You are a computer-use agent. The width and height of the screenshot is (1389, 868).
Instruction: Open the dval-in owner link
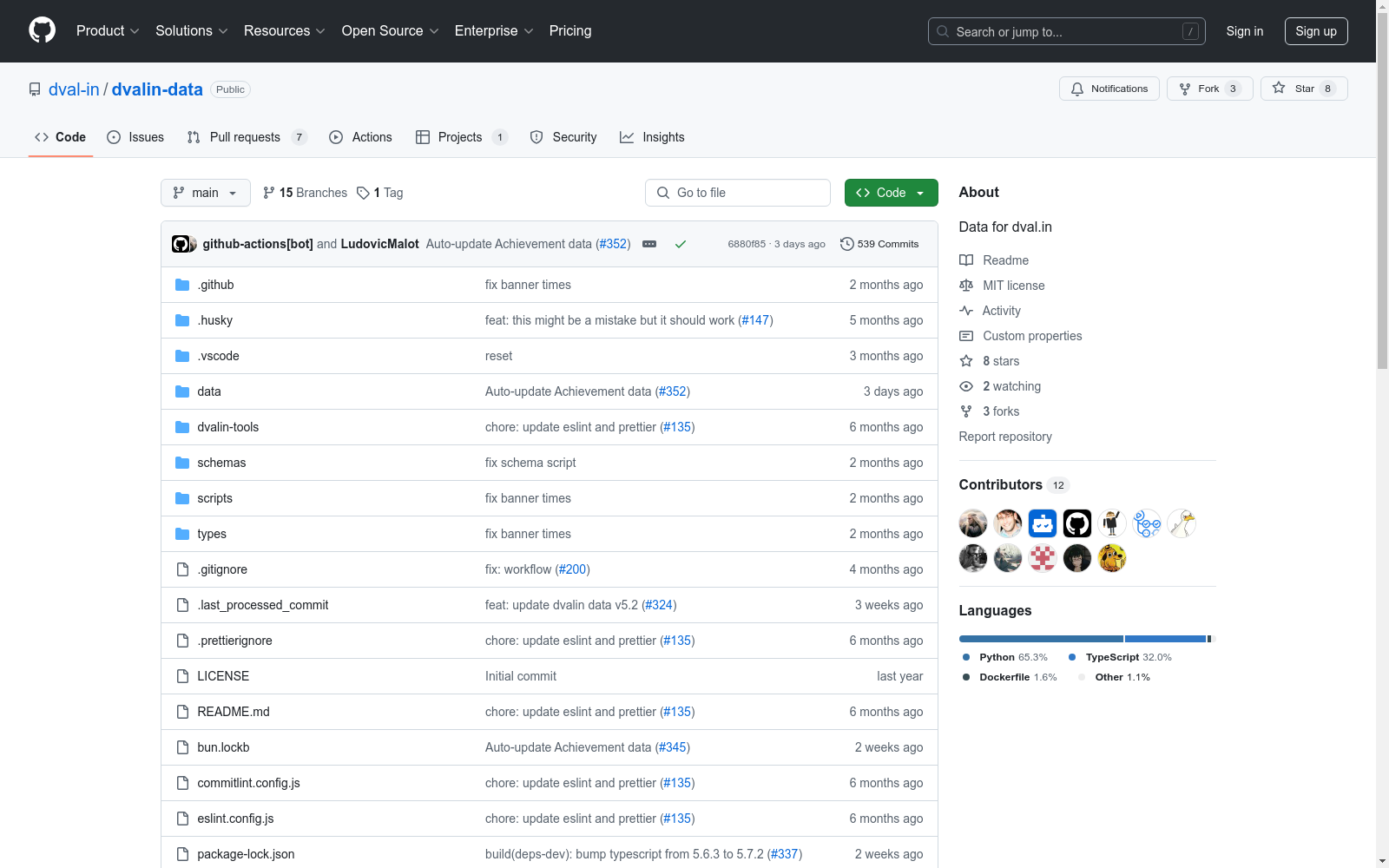[x=74, y=89]
